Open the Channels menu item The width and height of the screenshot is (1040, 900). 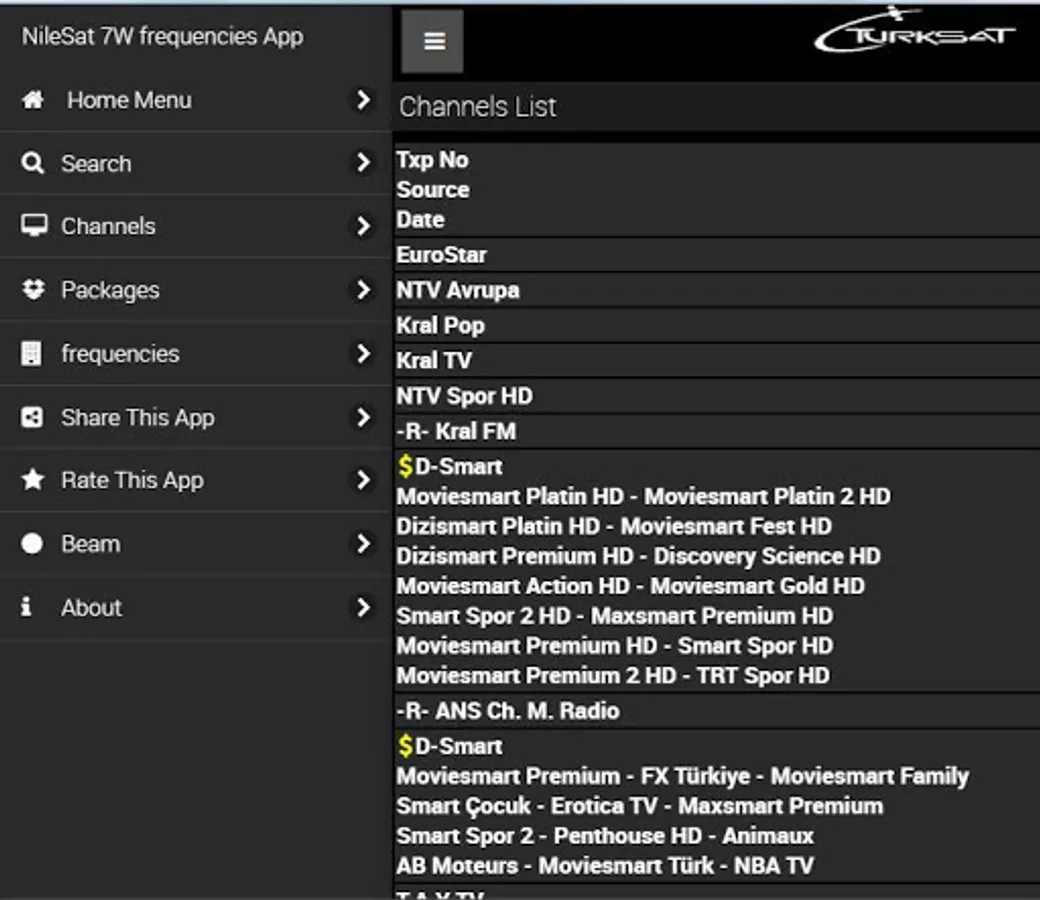pos(196,226)
